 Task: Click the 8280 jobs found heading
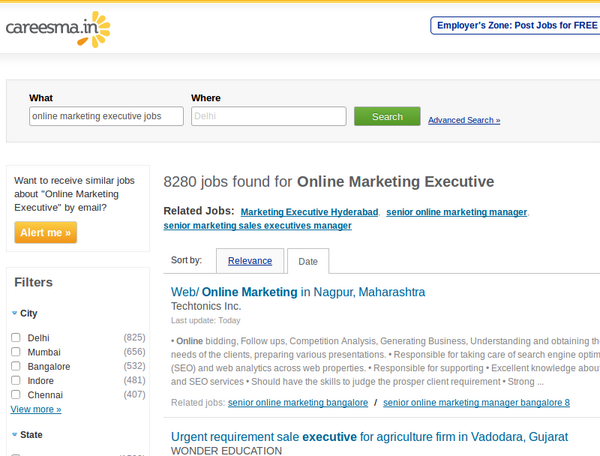[329, 182]
